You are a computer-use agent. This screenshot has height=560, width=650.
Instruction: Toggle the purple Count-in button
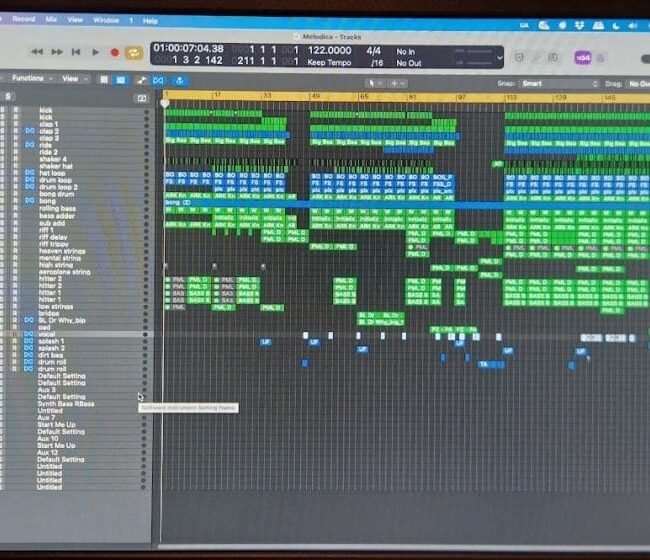pos(583,58)
